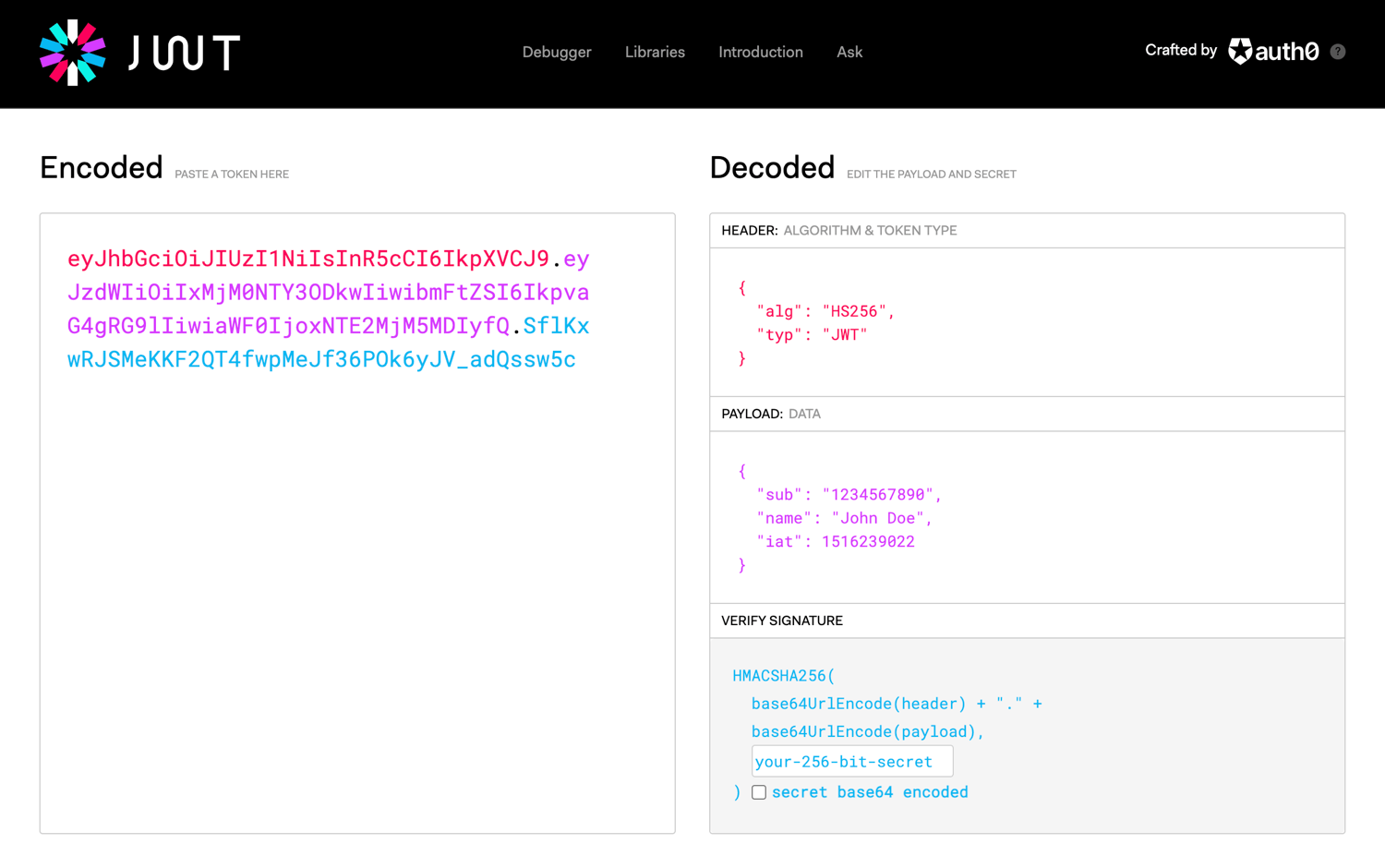Click inside the Encoded token text area
Screen dimensions: 1385x868
tap(357, 524)
